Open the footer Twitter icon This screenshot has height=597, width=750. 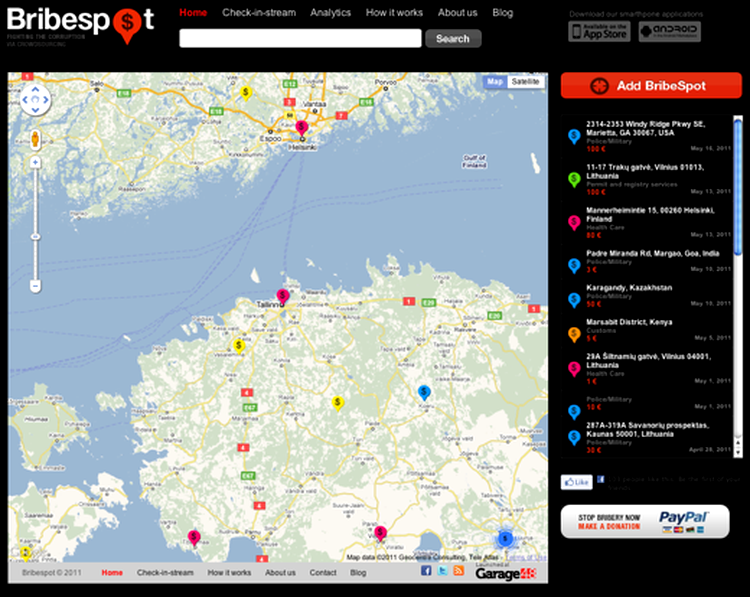[x=442, y=570]
